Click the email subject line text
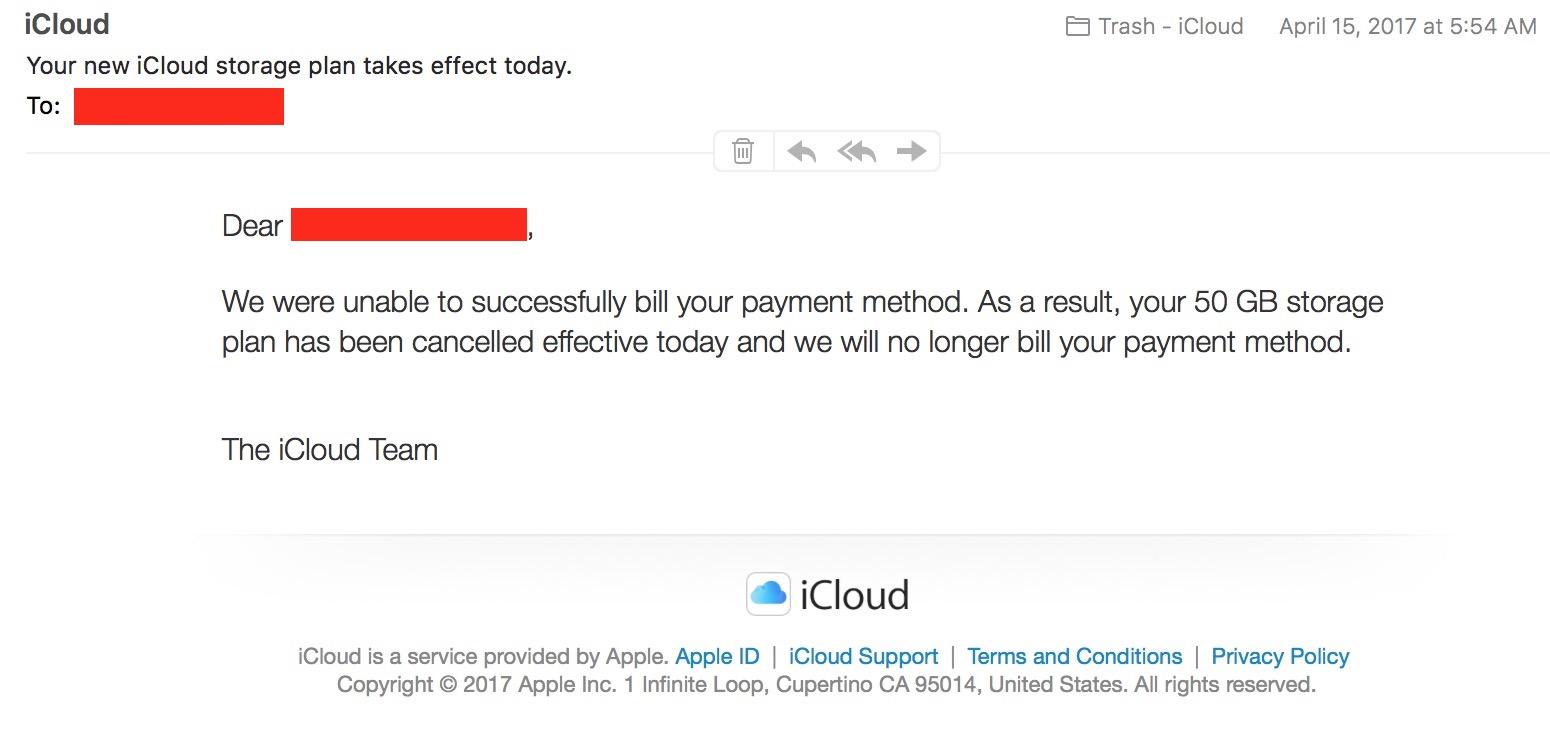 (299, 66)
